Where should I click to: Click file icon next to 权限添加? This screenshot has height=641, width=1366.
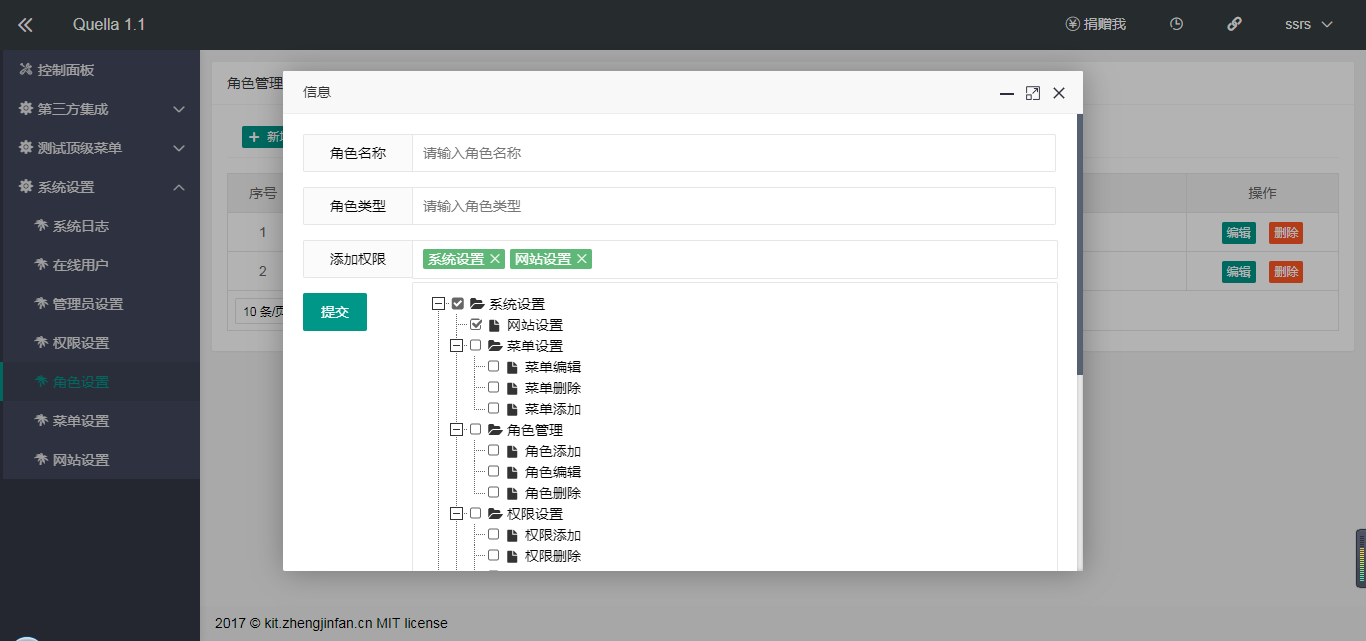[x=512, y=535]
